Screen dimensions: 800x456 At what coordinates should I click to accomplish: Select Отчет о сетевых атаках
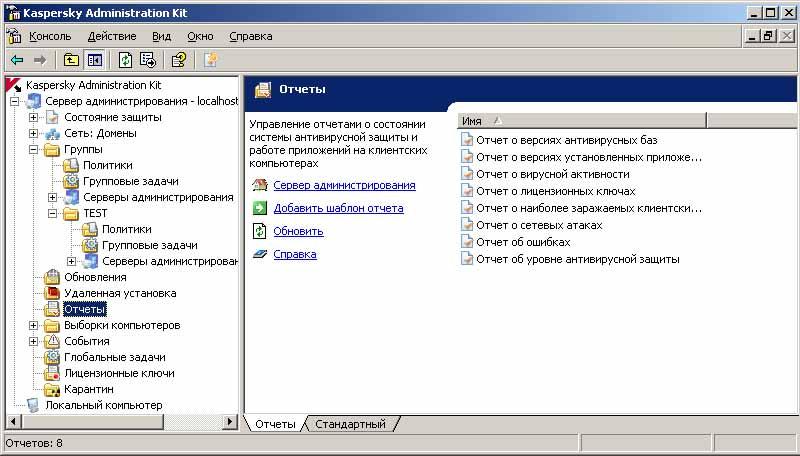[x=539, y=225]
